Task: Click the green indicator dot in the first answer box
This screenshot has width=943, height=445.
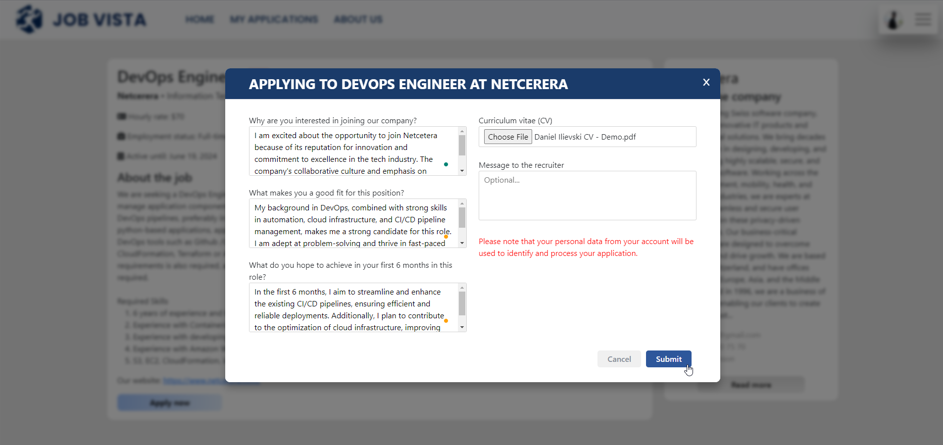Action: pyautogui.click(x=446, y=164)
